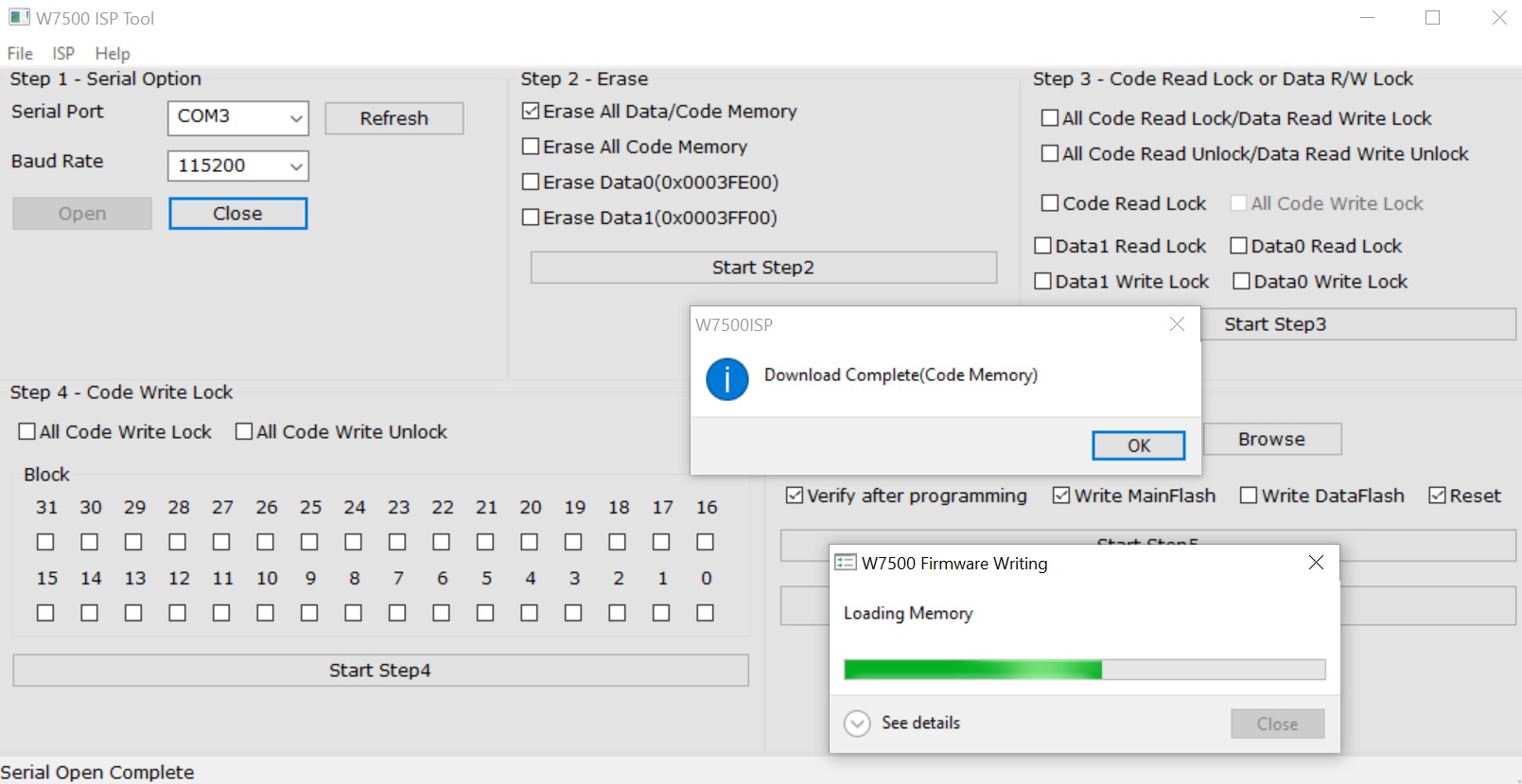Enable Data1 Write Lock checkbox
1522x784 pixels.
1043,281
